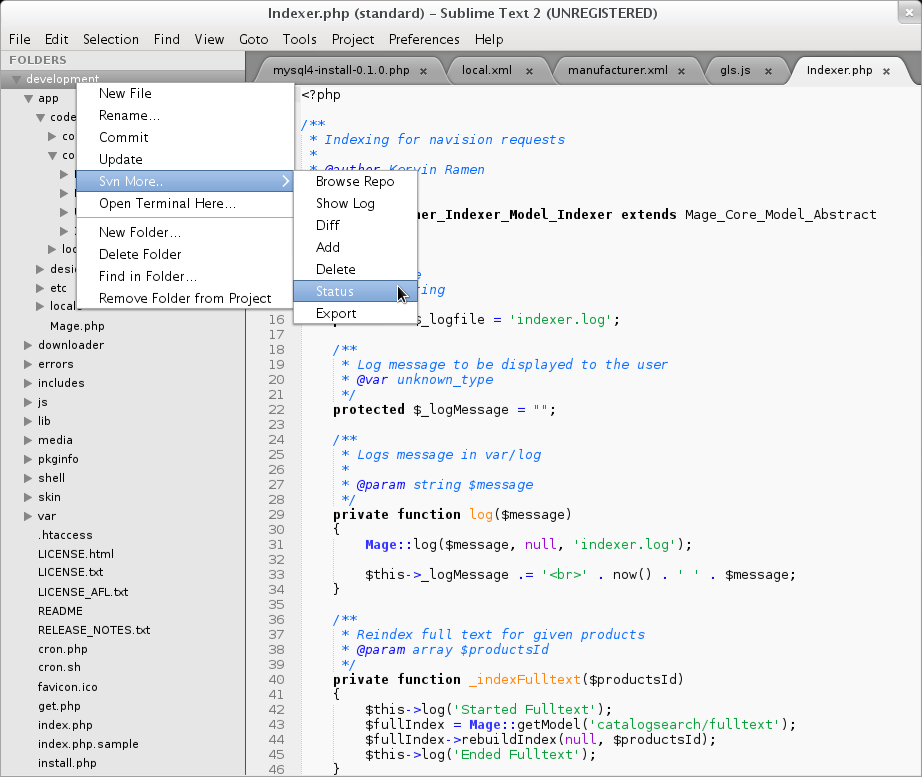
Task: Expand the lib folder
Action: tap(30, 421)
